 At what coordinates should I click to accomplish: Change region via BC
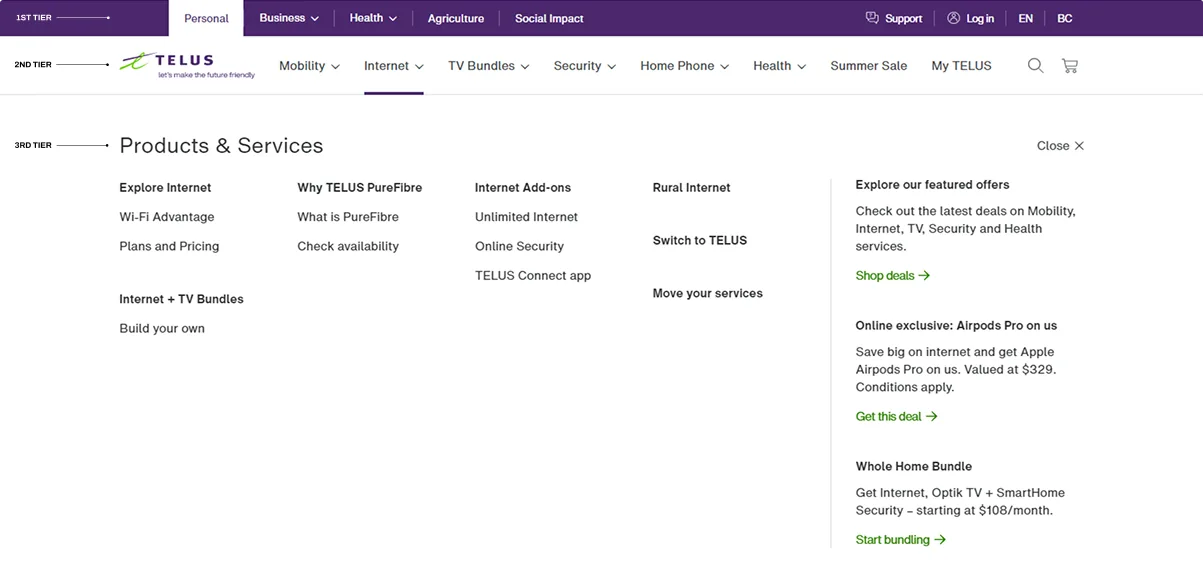pos(1065,18)
